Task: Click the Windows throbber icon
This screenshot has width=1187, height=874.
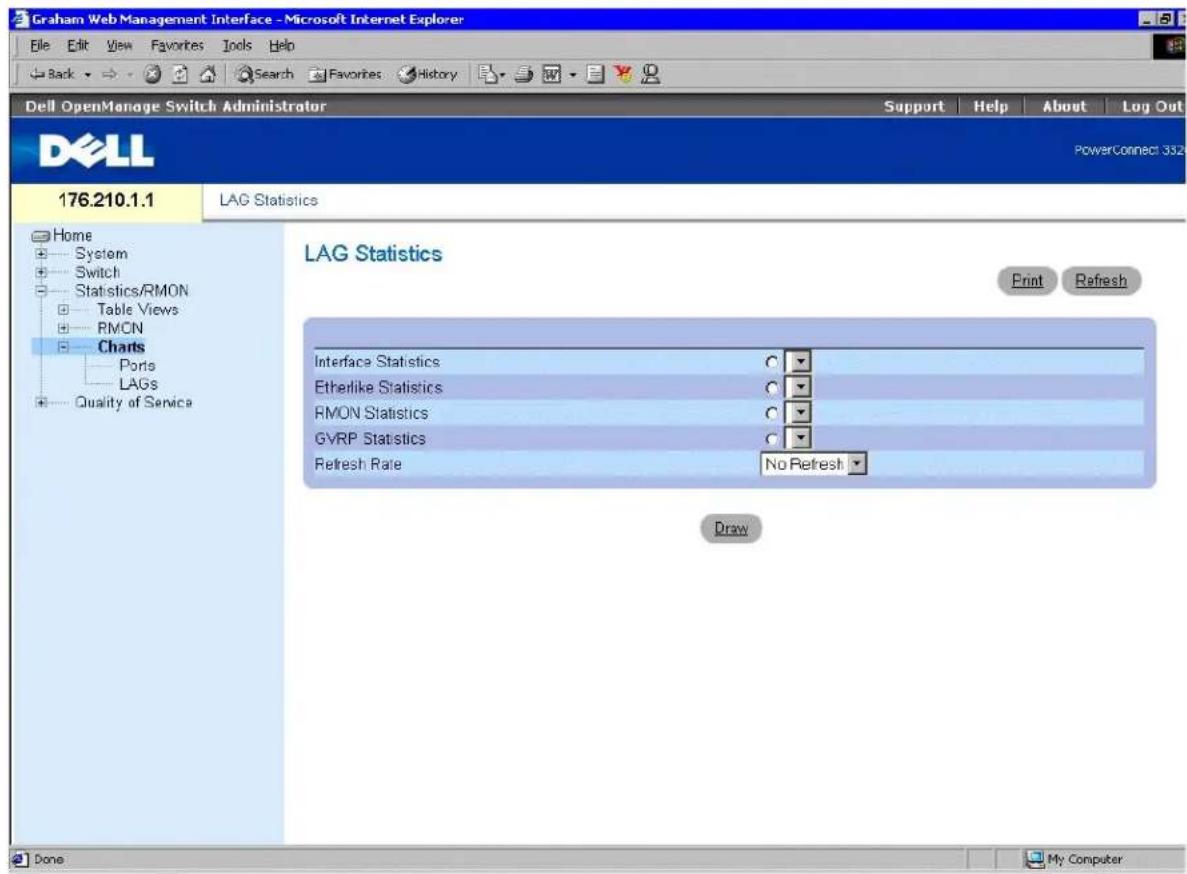Action: [1174, 46]
